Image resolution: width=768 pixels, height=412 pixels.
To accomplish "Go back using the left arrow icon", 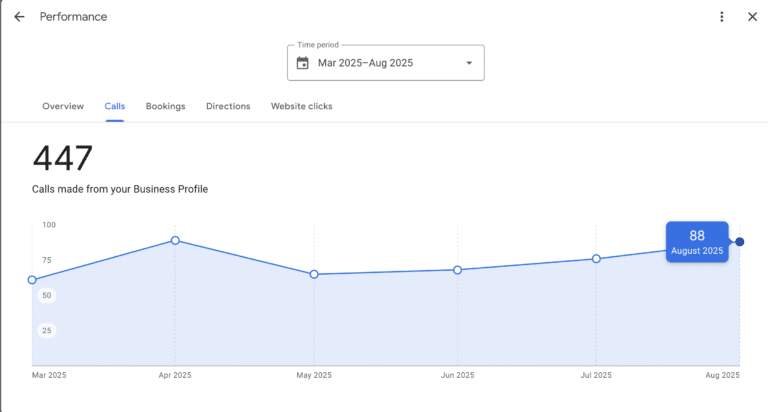I will (x=19, y=17).
